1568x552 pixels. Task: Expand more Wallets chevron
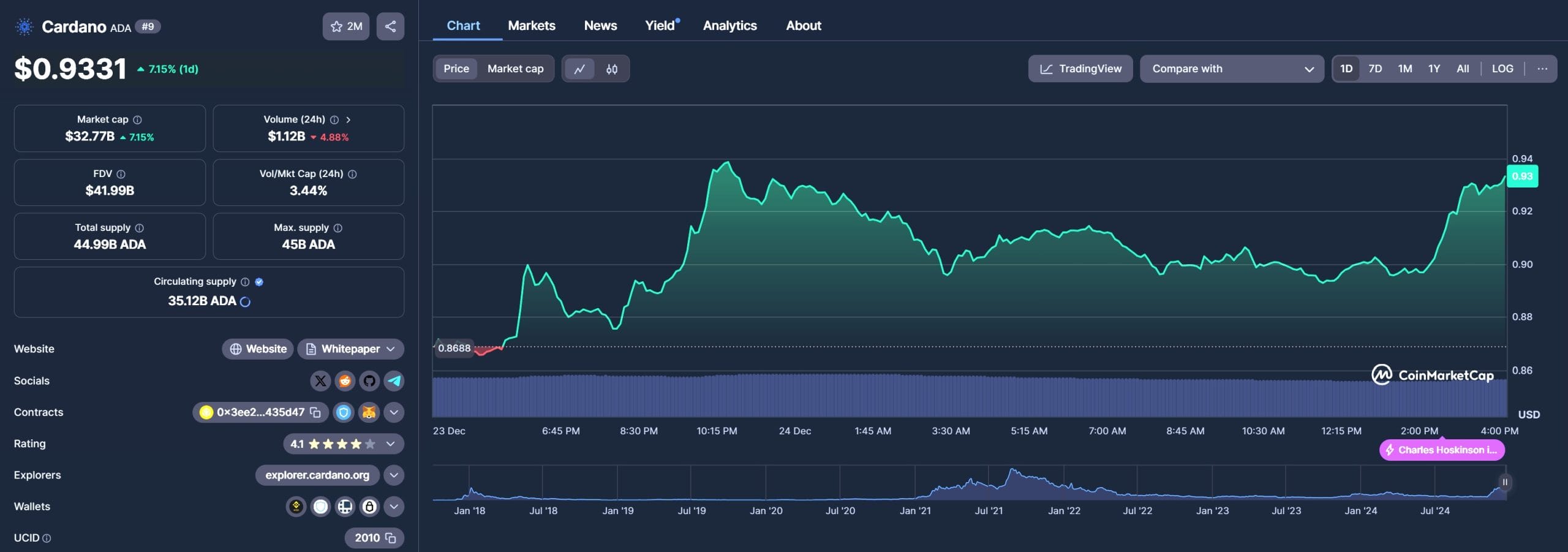(x=394, y=507)
